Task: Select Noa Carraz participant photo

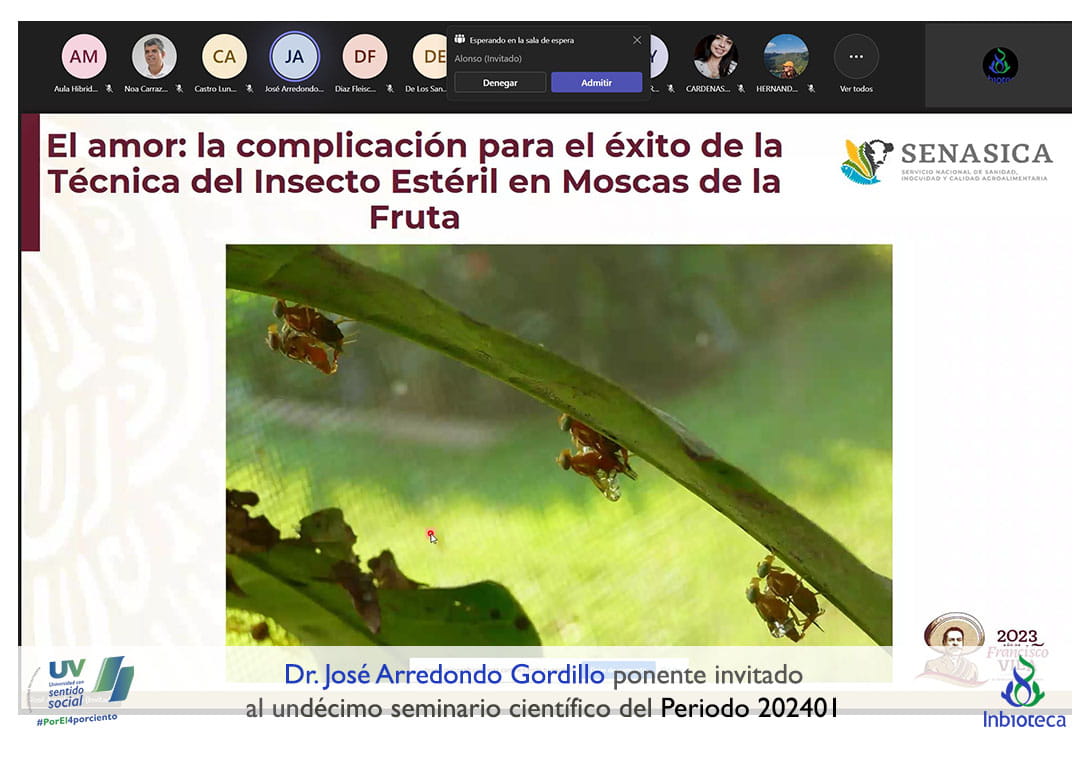Action: pyautogui.click(x=154, y=57)
